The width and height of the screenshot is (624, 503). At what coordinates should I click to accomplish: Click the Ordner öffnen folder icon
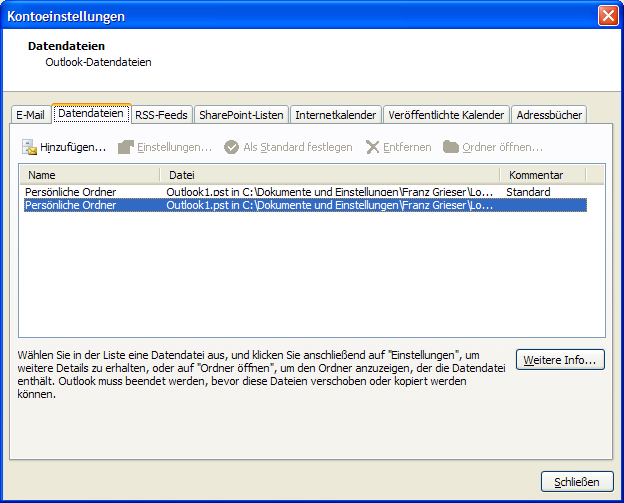pos(451,147)
